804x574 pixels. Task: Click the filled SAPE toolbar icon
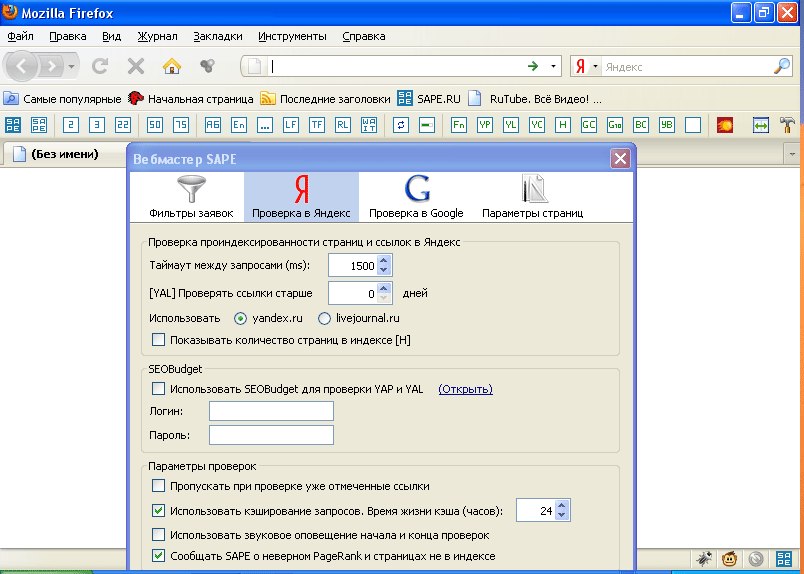(13, 125)
